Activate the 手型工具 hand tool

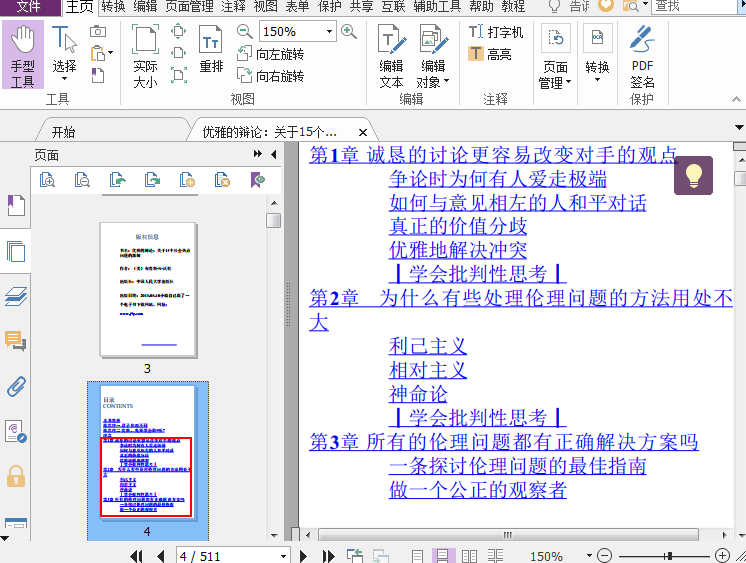point(22,55)
